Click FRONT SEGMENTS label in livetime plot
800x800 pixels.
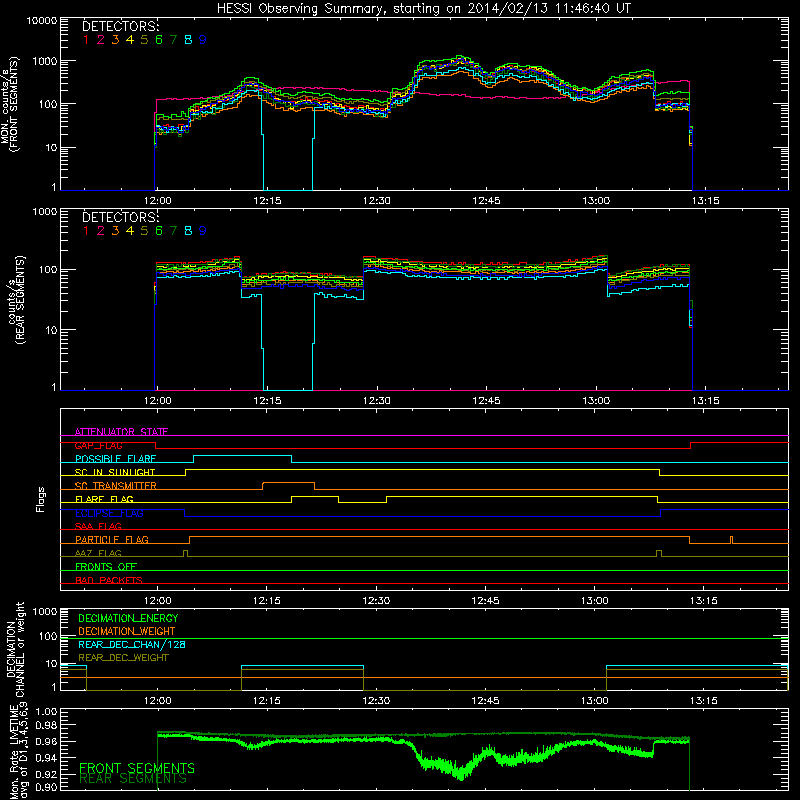click(137, 768)
